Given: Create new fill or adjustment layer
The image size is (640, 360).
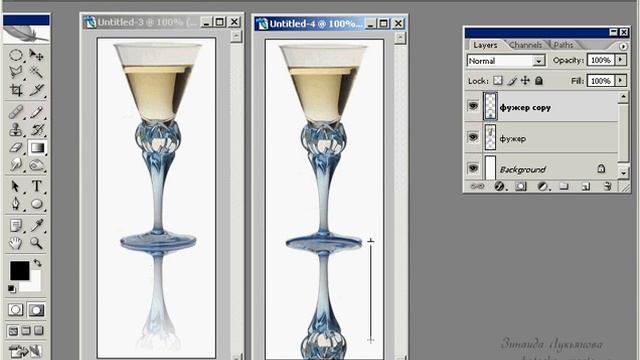Looking at the screenshot, I should (x=542, y=187).
